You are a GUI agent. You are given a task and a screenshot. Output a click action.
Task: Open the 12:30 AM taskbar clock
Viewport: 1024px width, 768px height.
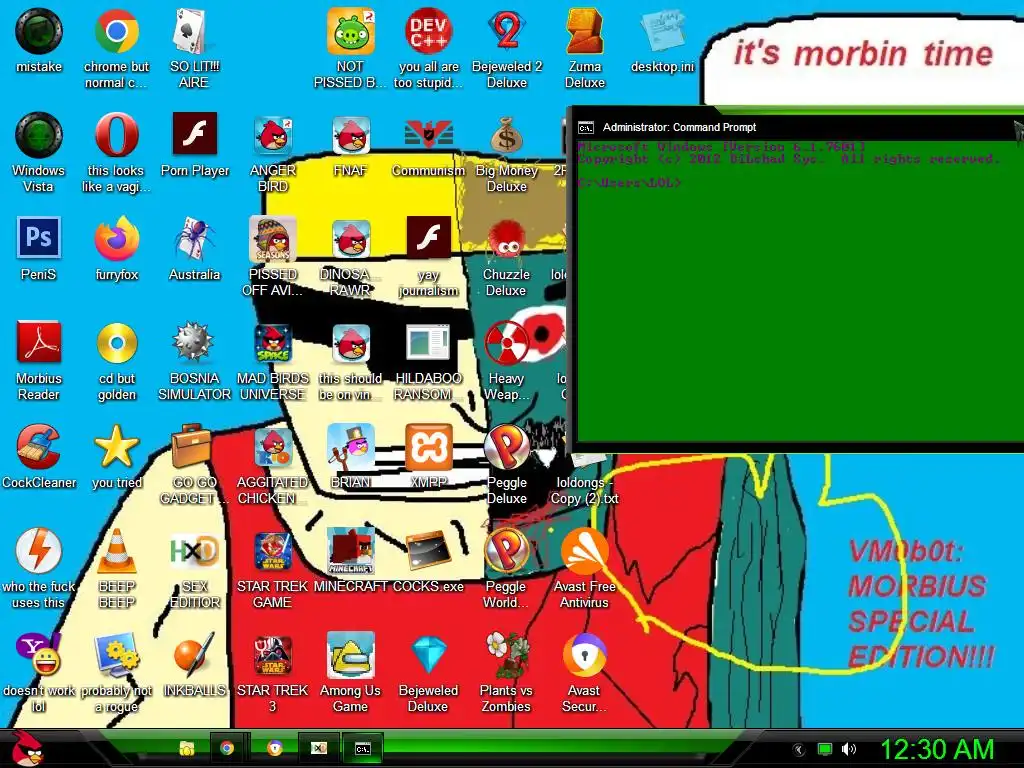(937, 749)
